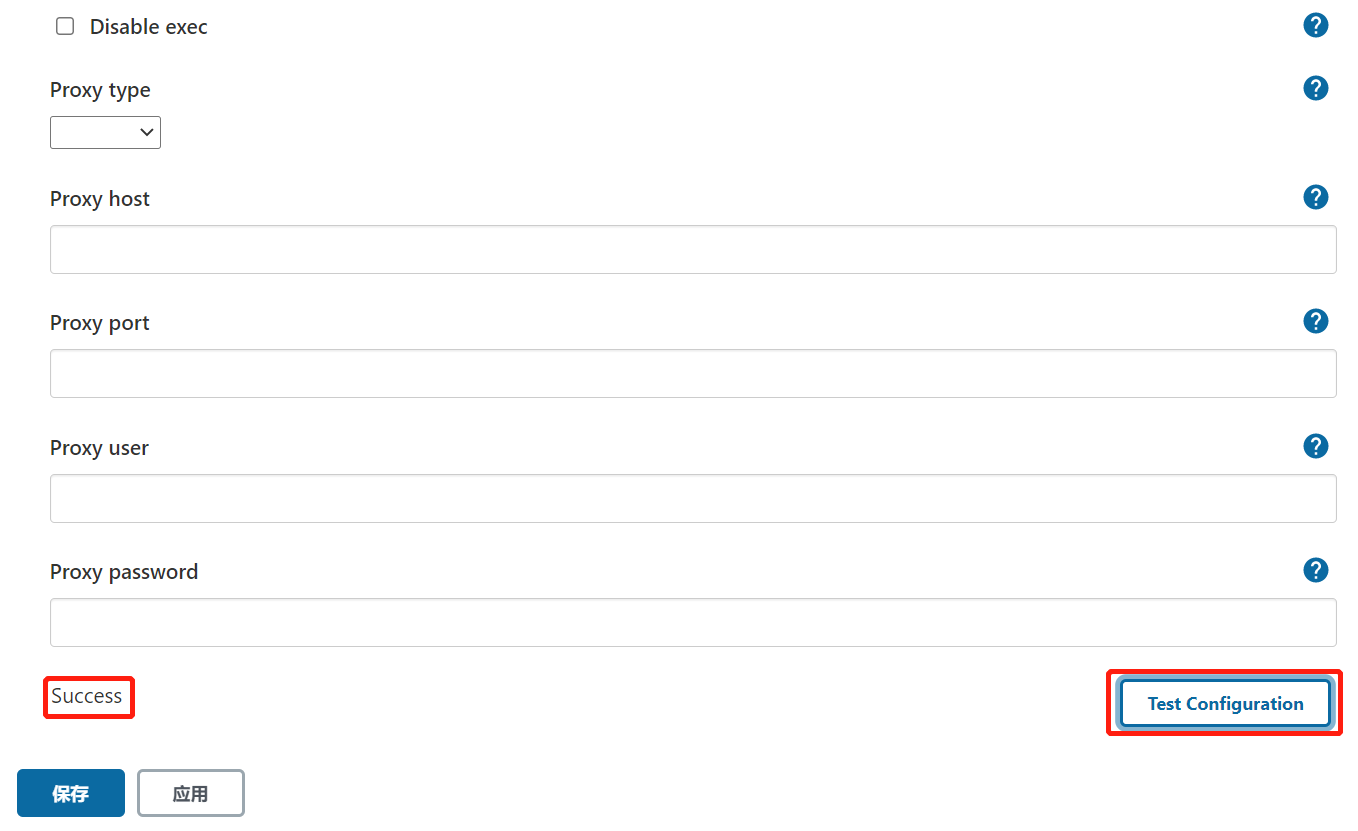Focus the Proxy host input field
Viewport: 1358px width, 831px height.
pos(693,249)
